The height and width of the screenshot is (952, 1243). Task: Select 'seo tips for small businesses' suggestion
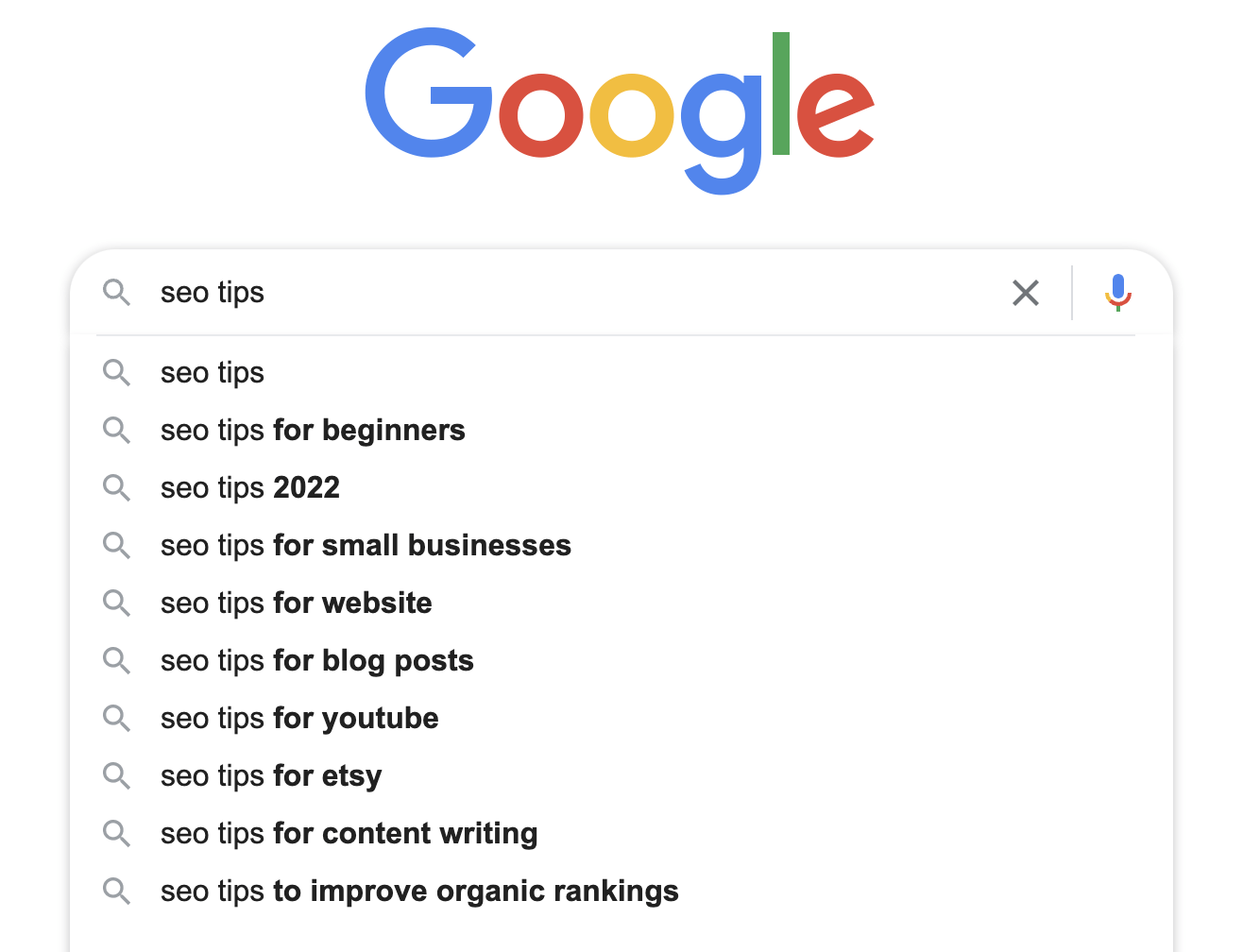tap(366, 545)
